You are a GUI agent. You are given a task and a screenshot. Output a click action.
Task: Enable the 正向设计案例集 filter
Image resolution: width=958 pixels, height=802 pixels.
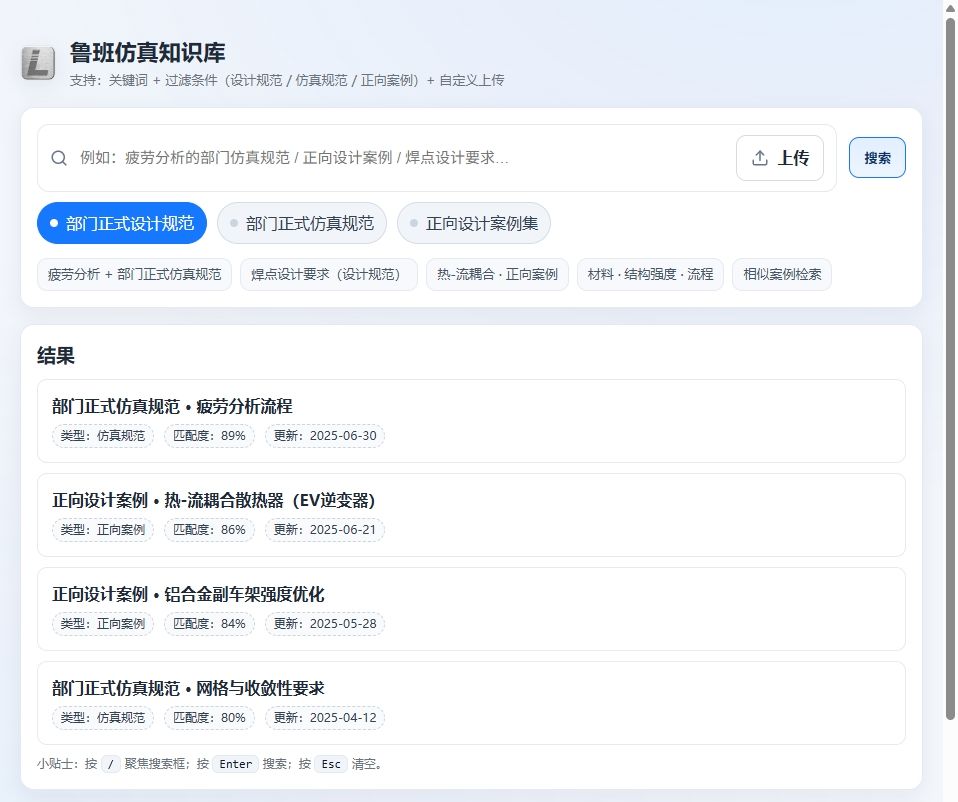pos(474,223)
